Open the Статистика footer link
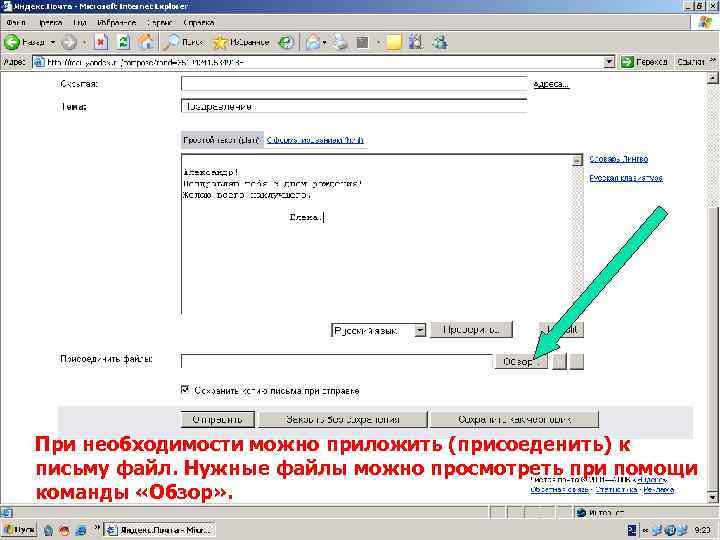 (616, 489)
